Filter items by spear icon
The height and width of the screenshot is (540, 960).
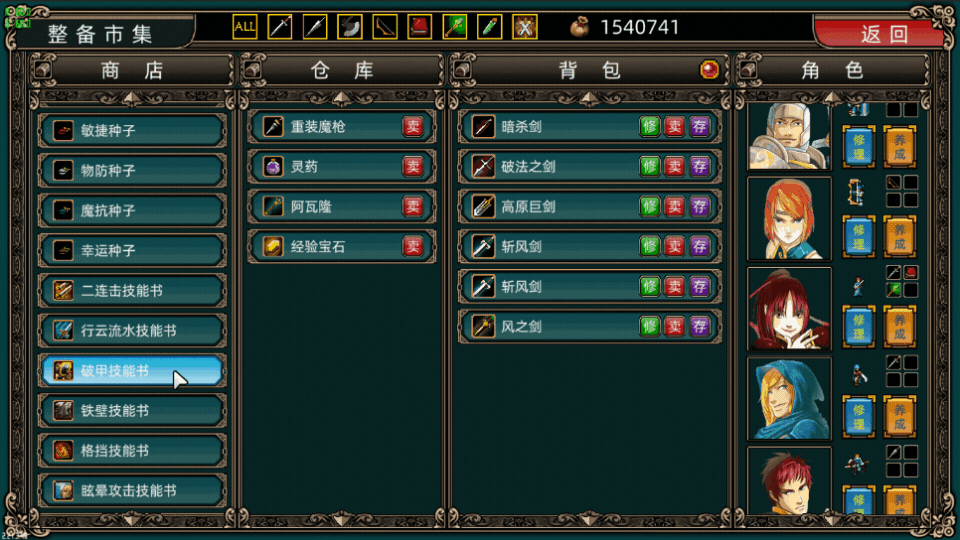(x=315, y=27)
